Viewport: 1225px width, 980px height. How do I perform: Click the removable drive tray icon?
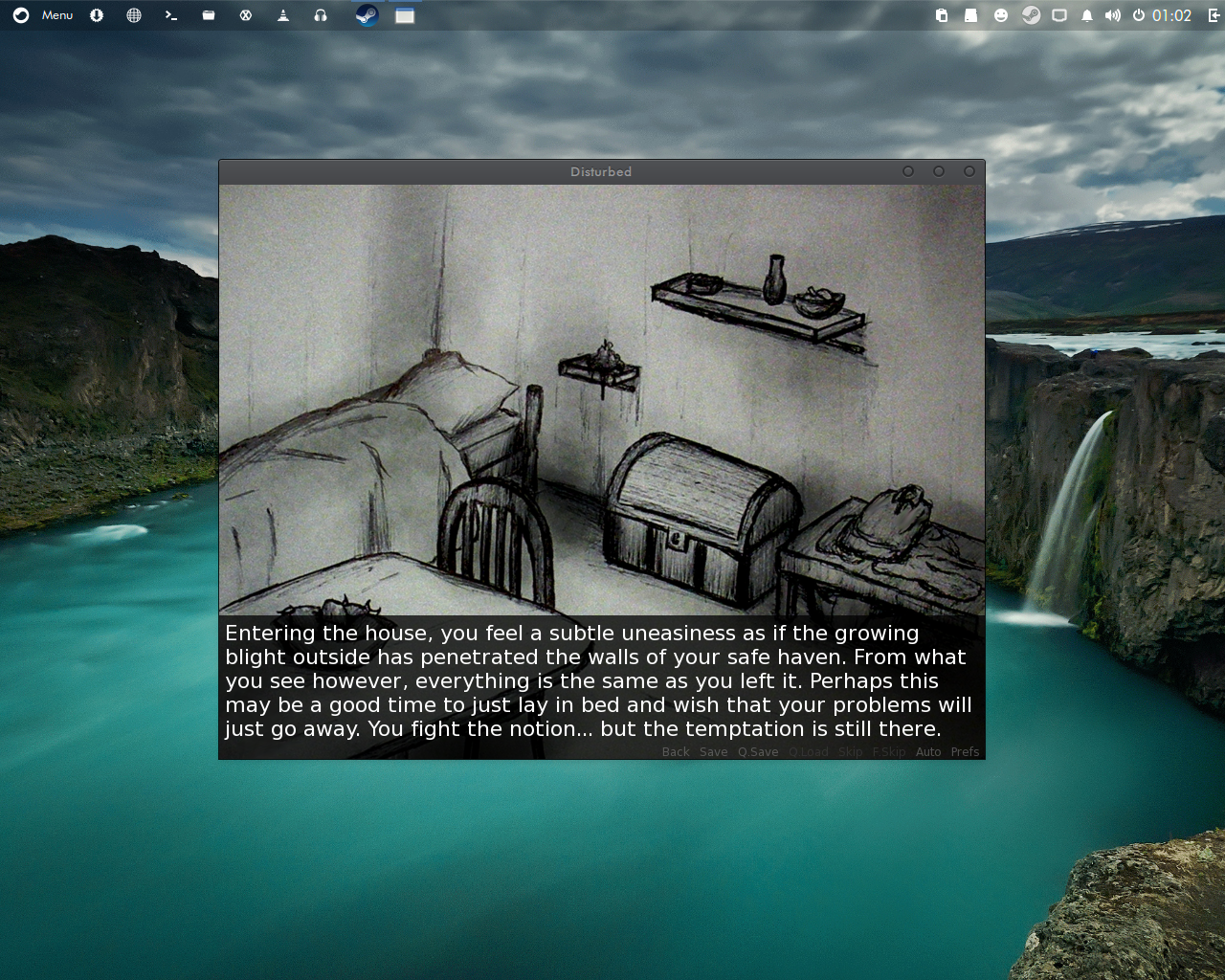coord(970,15)
